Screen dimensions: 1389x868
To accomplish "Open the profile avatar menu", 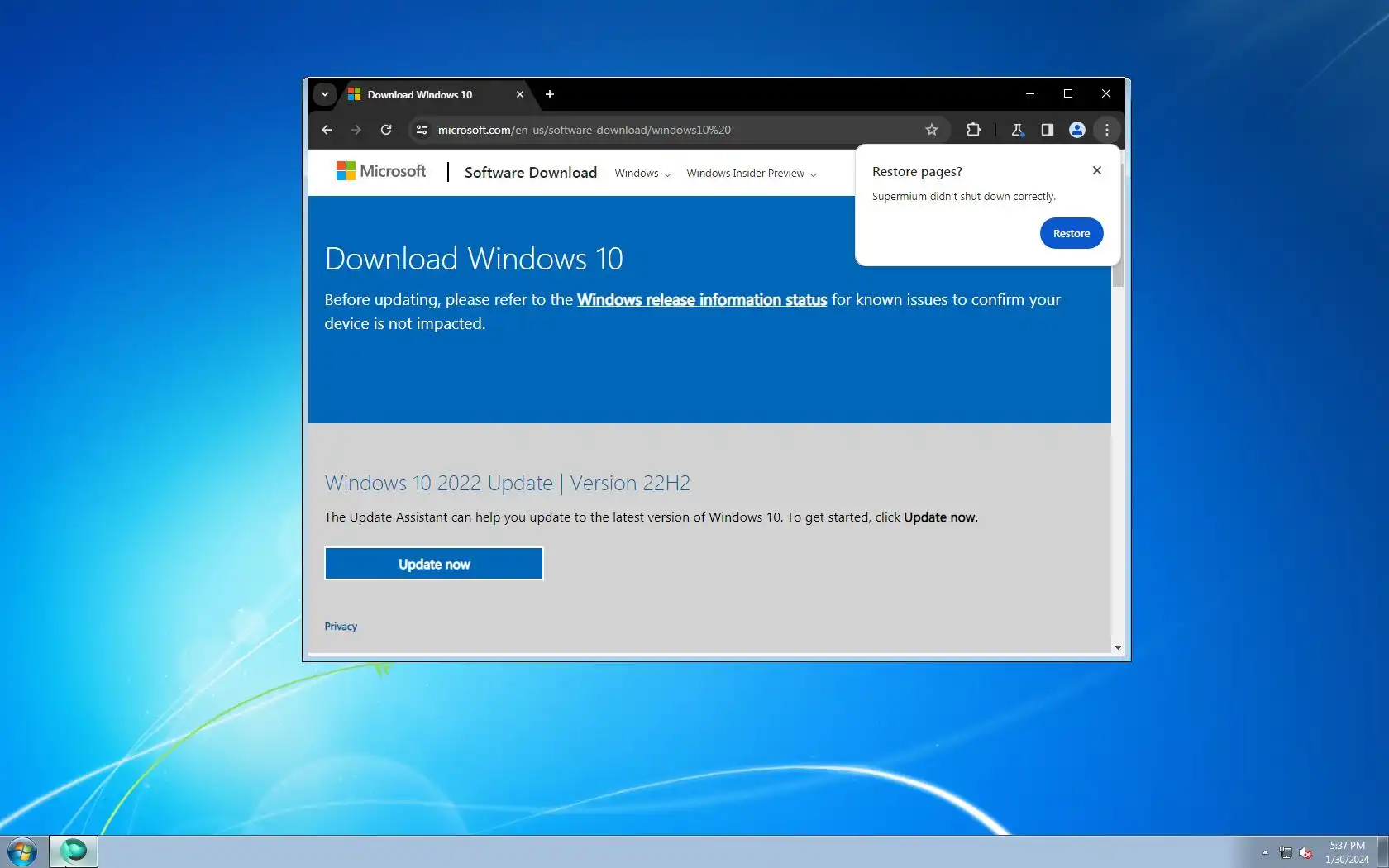I will (1077, 130).
